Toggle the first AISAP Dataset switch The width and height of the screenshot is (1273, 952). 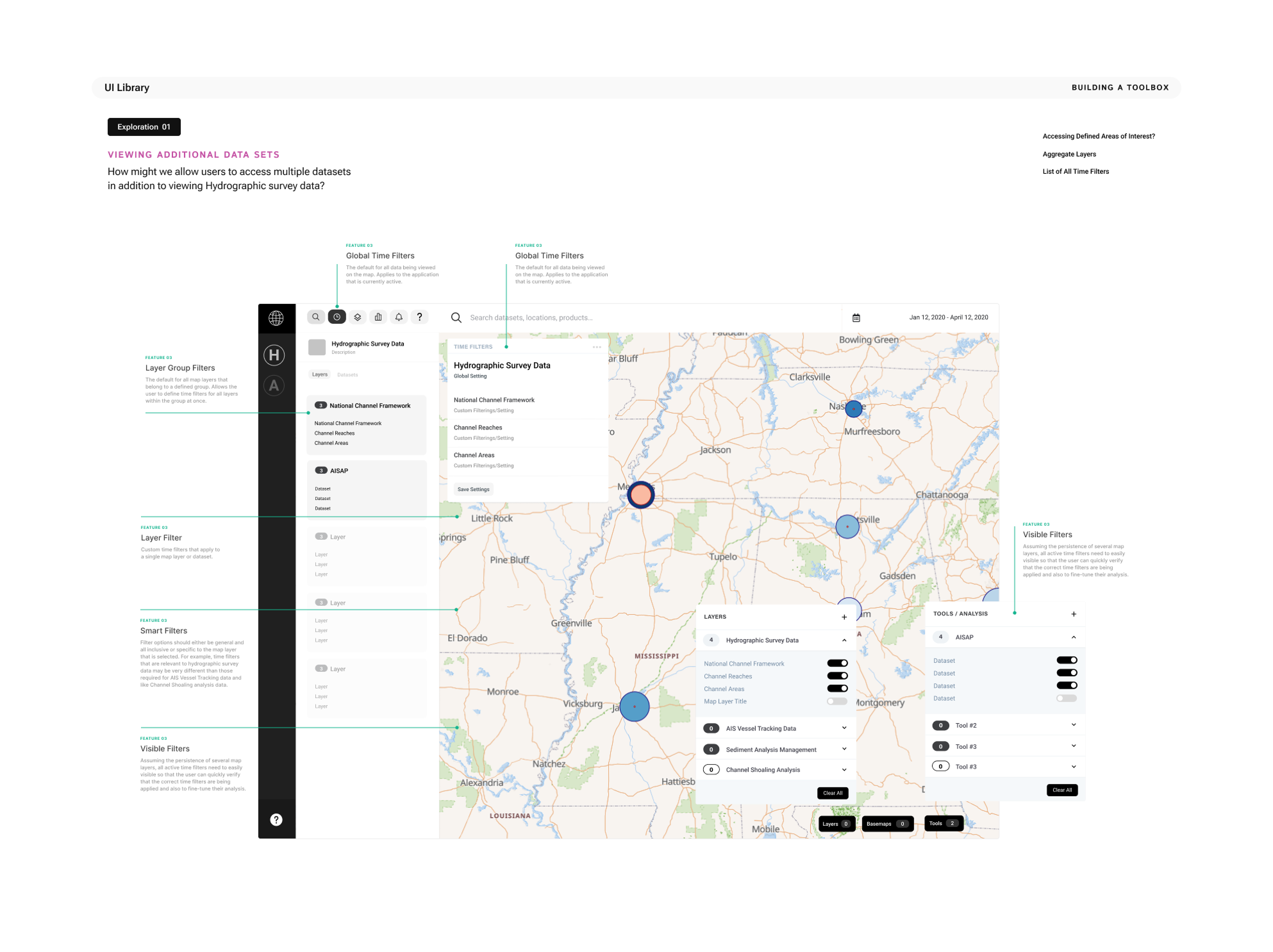coord(1067,660)
